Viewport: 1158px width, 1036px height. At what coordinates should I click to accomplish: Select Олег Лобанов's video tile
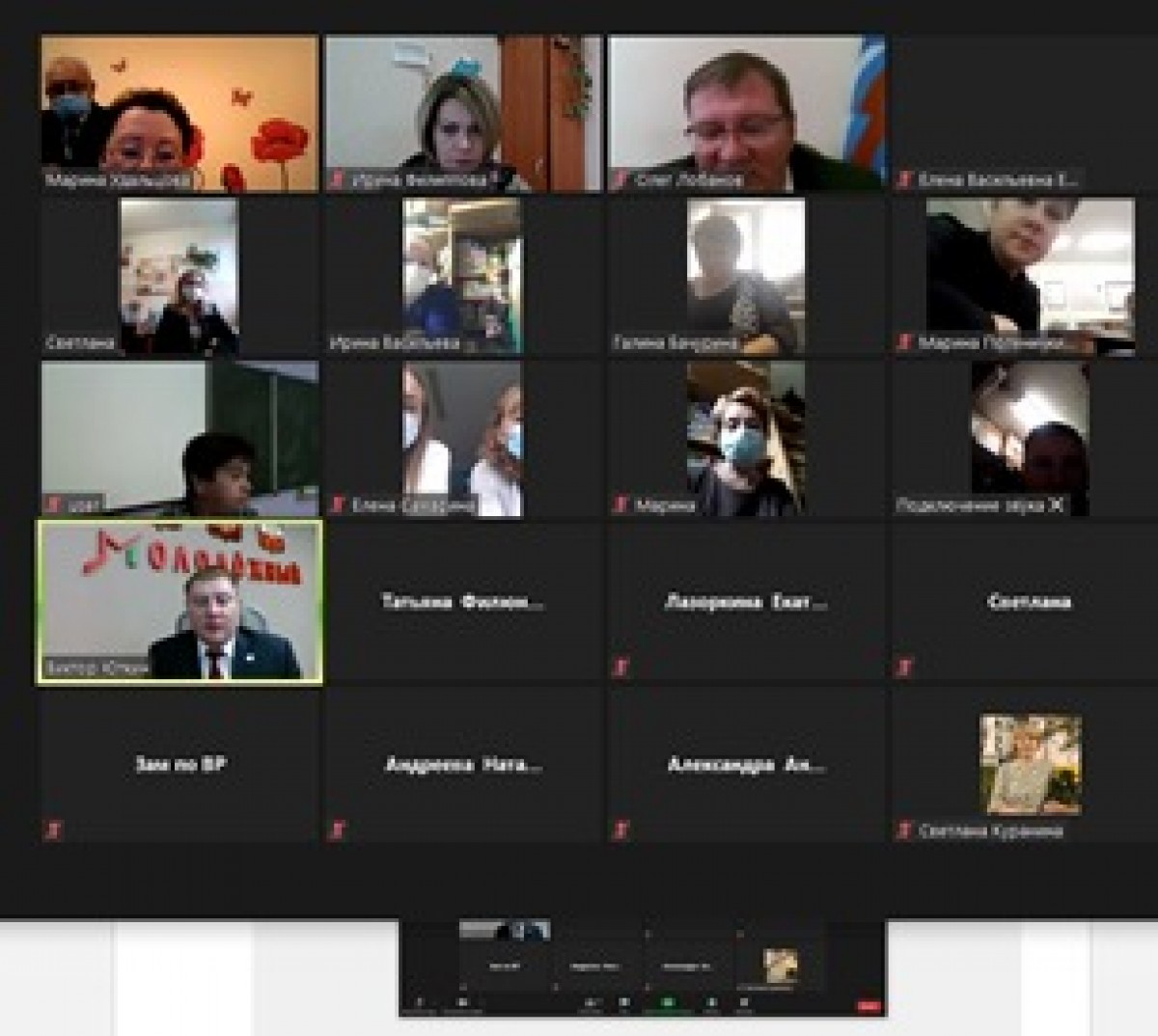[746, 113]
